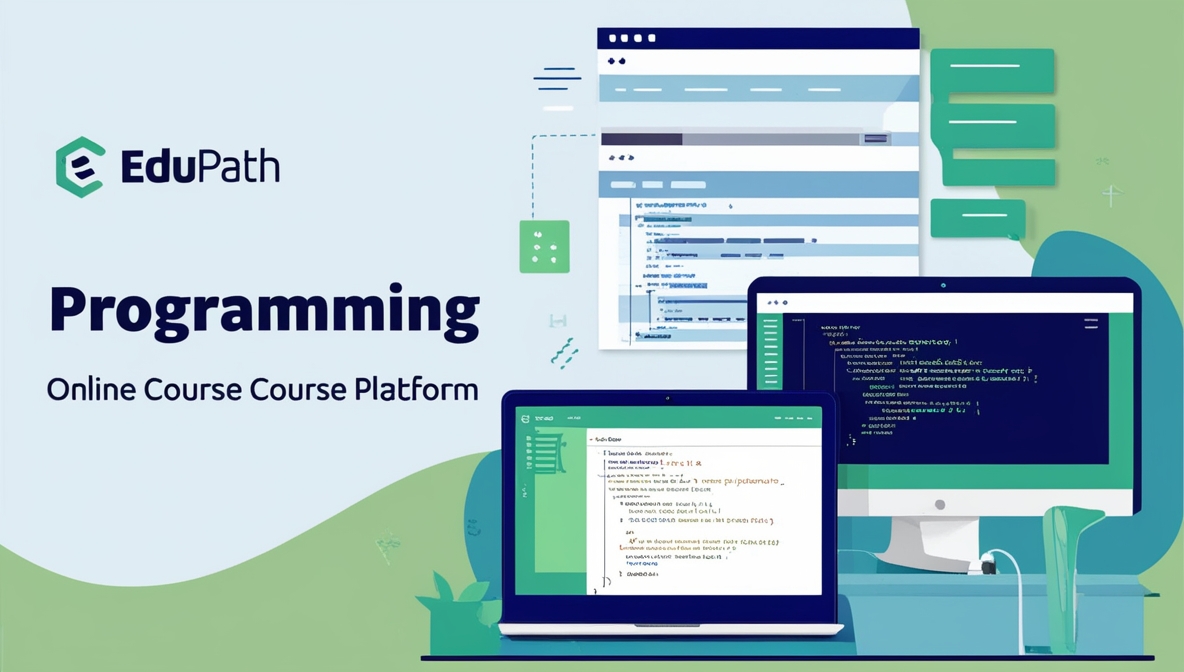The height and width of the screenshot is (672, 1184).
Task: Click the small button right of gray progress bar
Action: coord(875,139)
